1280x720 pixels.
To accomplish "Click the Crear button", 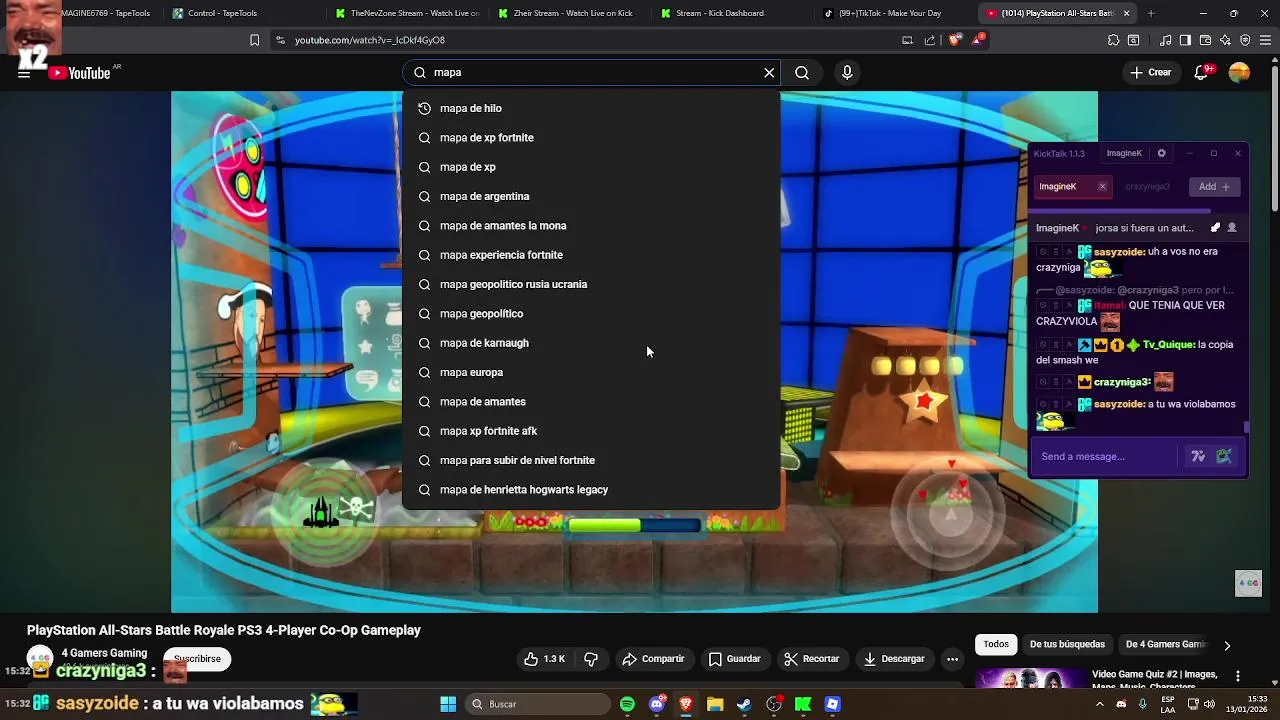I will point(1150,73).
